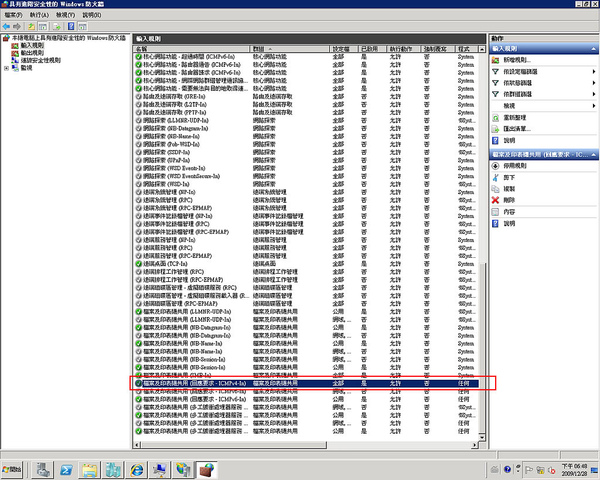Click 重新整理 in the actions pane
The height and width of the screenshot is (480, 600).
point(515,118)
